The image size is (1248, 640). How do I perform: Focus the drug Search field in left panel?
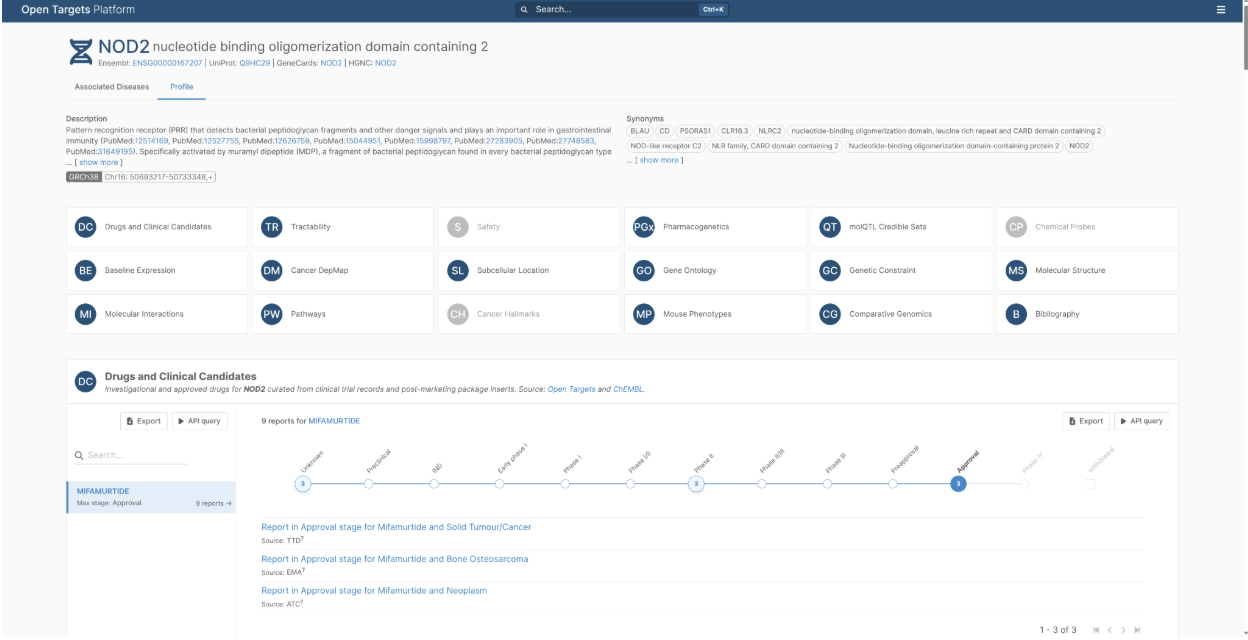pos(131,455)
